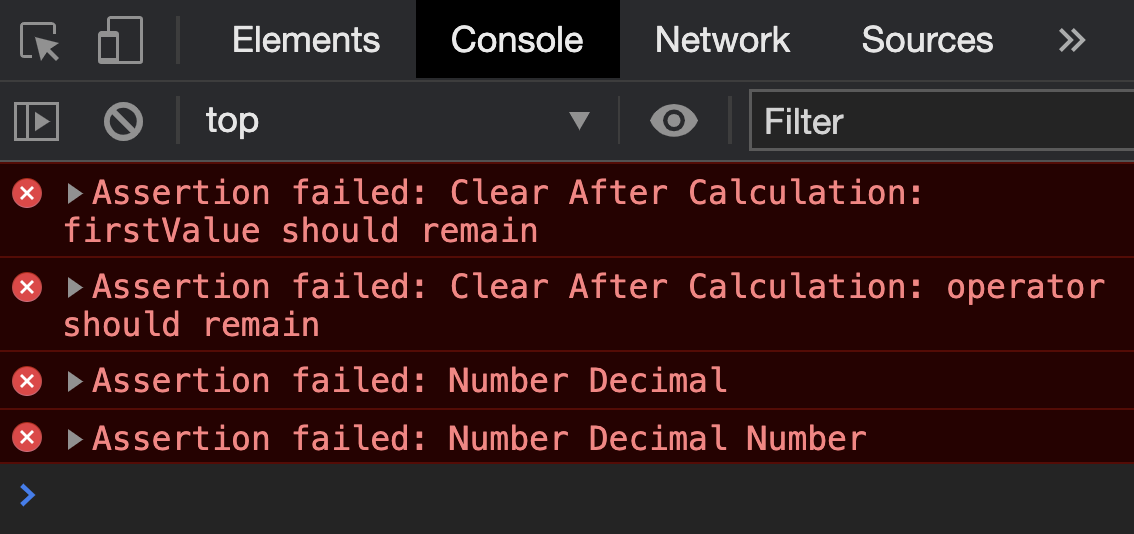Click the error icon on Number Decimal Number row
Image resolution: width=1134 pixels, height=534 pixels.
point(27,438)
